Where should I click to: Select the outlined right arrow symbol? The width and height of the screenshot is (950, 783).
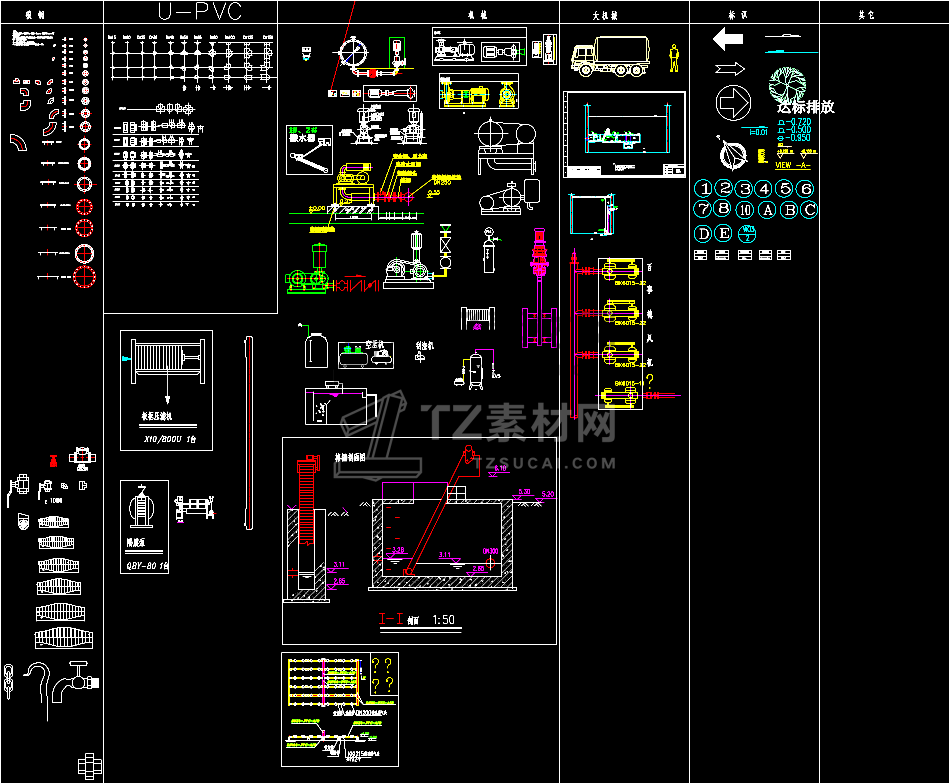[x=729, y=68]
